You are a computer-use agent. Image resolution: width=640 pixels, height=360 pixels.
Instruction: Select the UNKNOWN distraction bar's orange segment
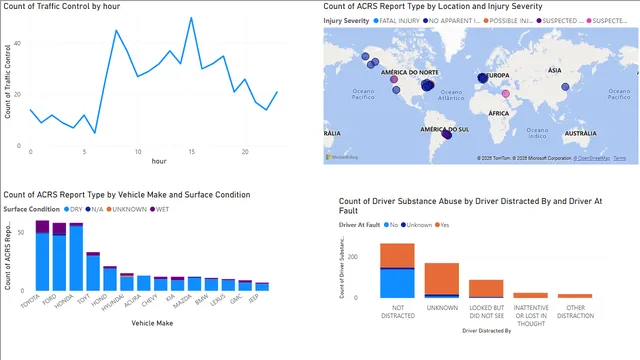[442, 278]
